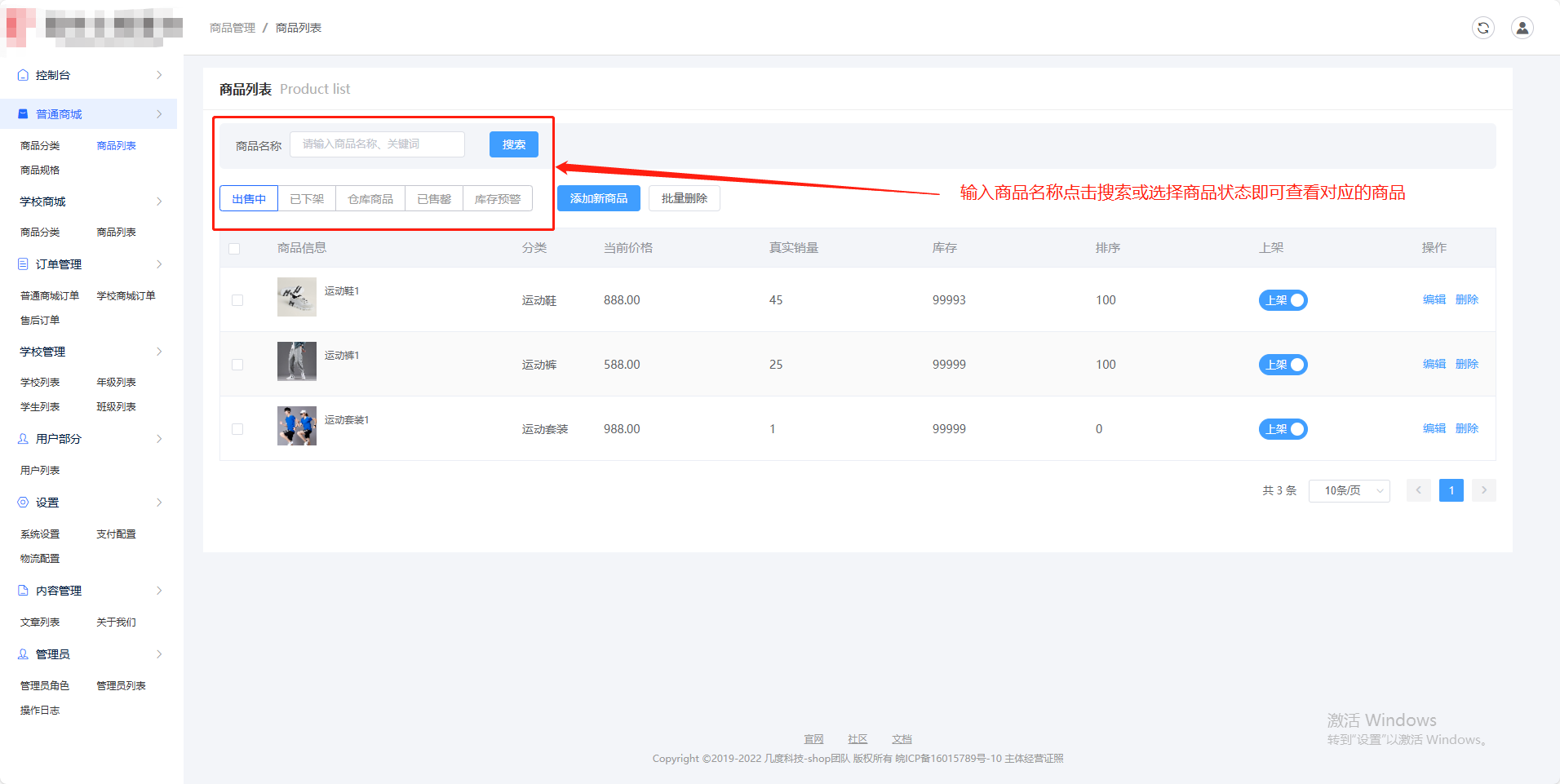Switch to the 已下架 status tab
Screen dimensions: 1560x784
click(307, 199)
